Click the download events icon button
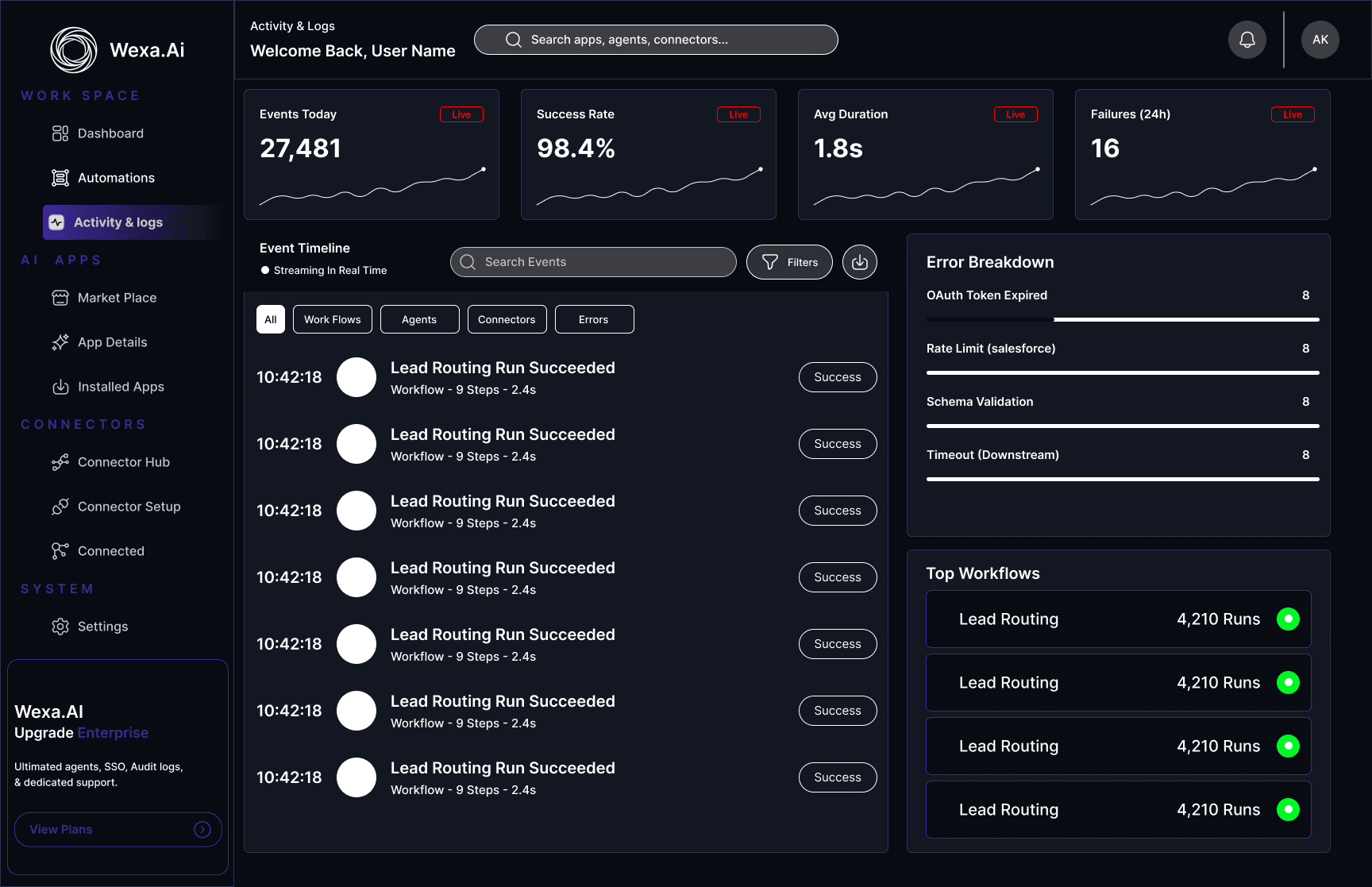The image size is (1372, 887). coord(860,262)
